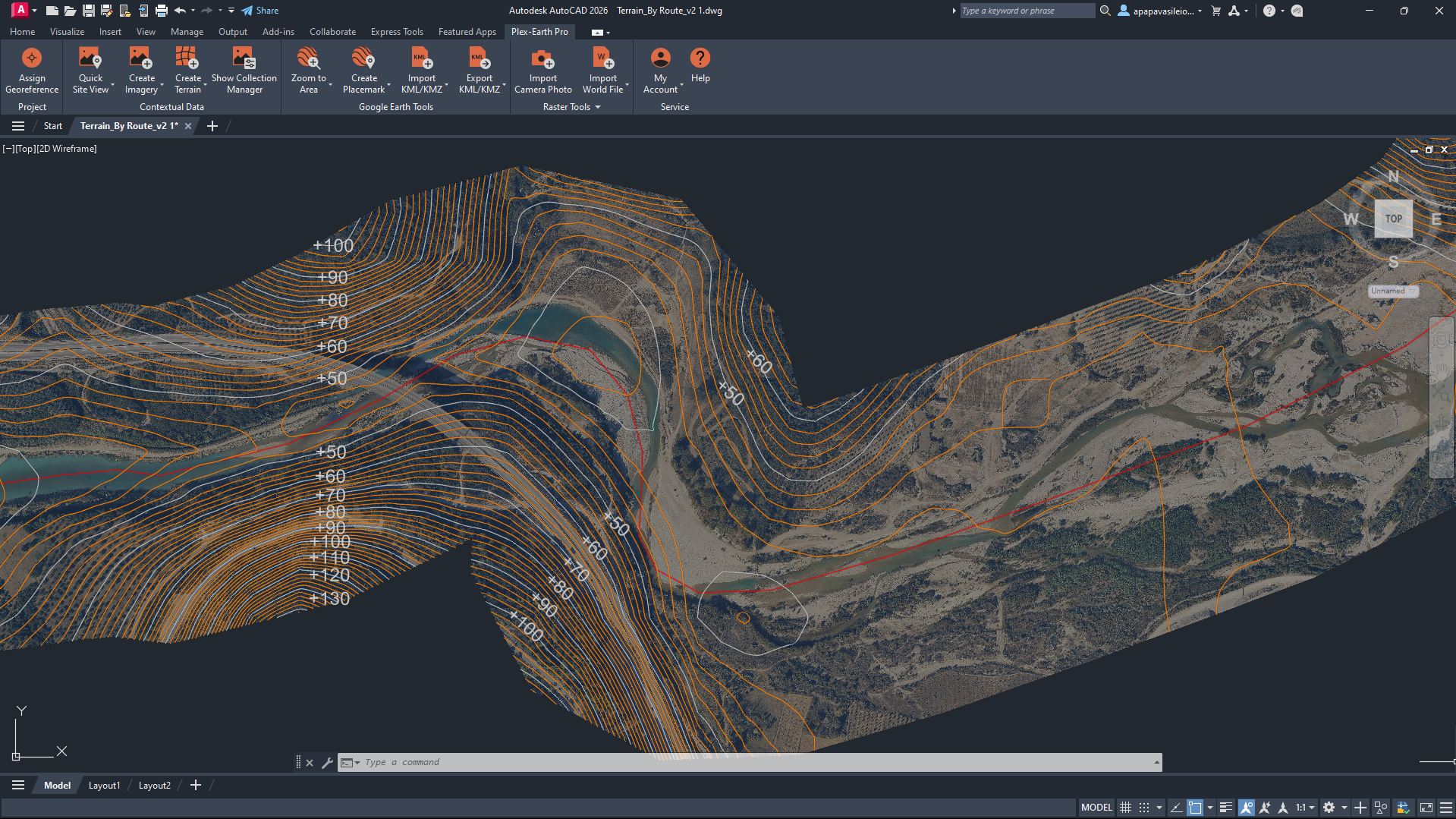Select the Export KML/KMZ tool
Viewport: 1456px width, 819px height.
click(x=479, y=70)
